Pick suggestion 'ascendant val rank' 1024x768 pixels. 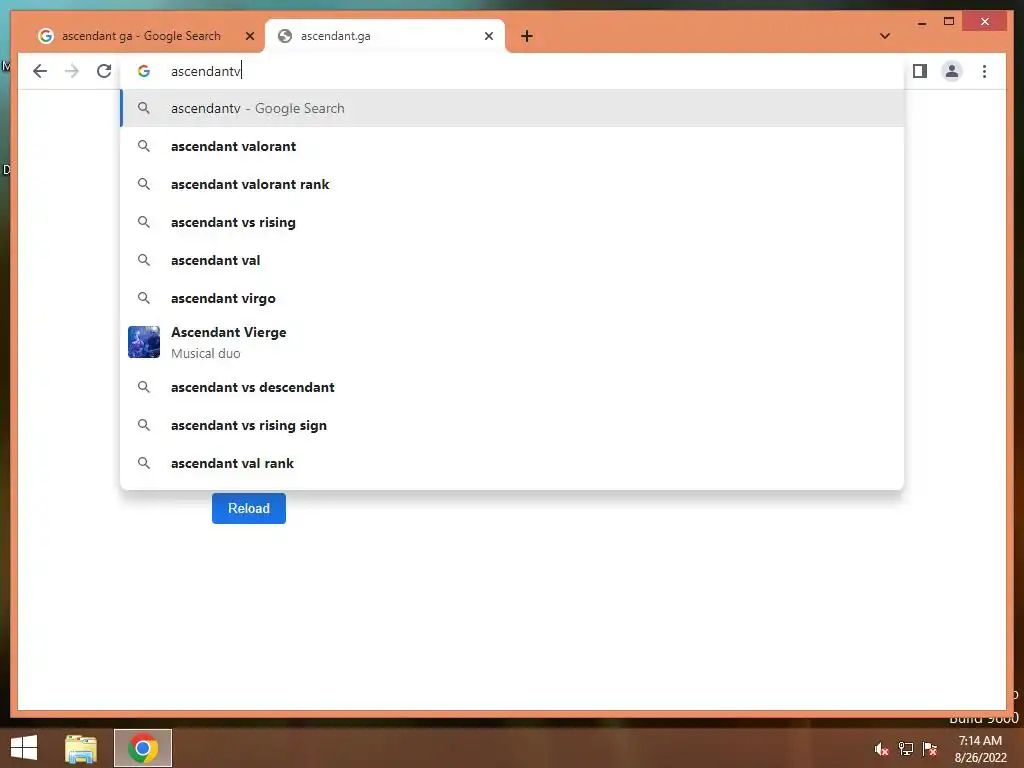pyautogui.click(x=513, y=463)
